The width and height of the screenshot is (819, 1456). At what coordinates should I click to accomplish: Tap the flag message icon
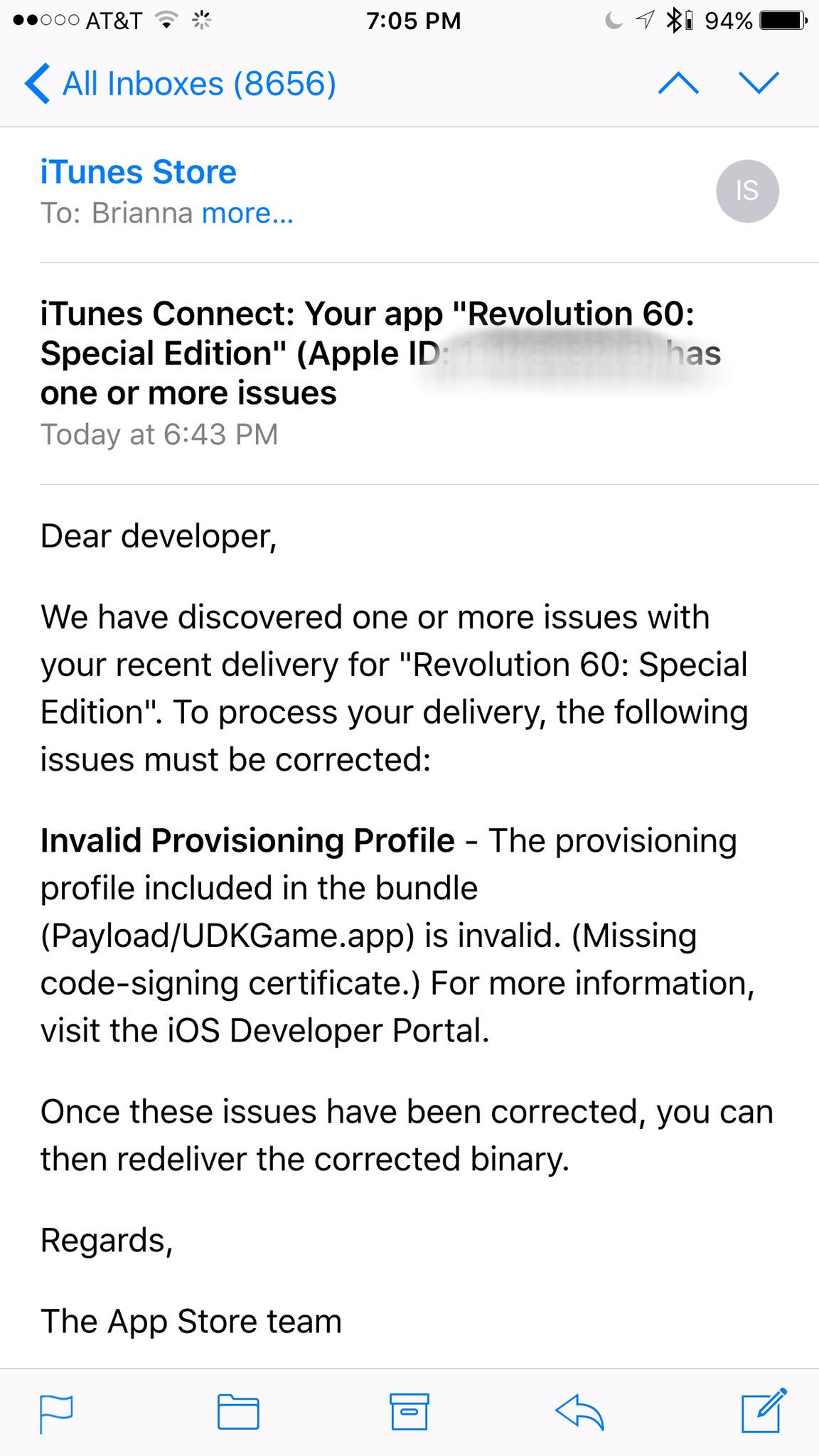click(56, 1413)
